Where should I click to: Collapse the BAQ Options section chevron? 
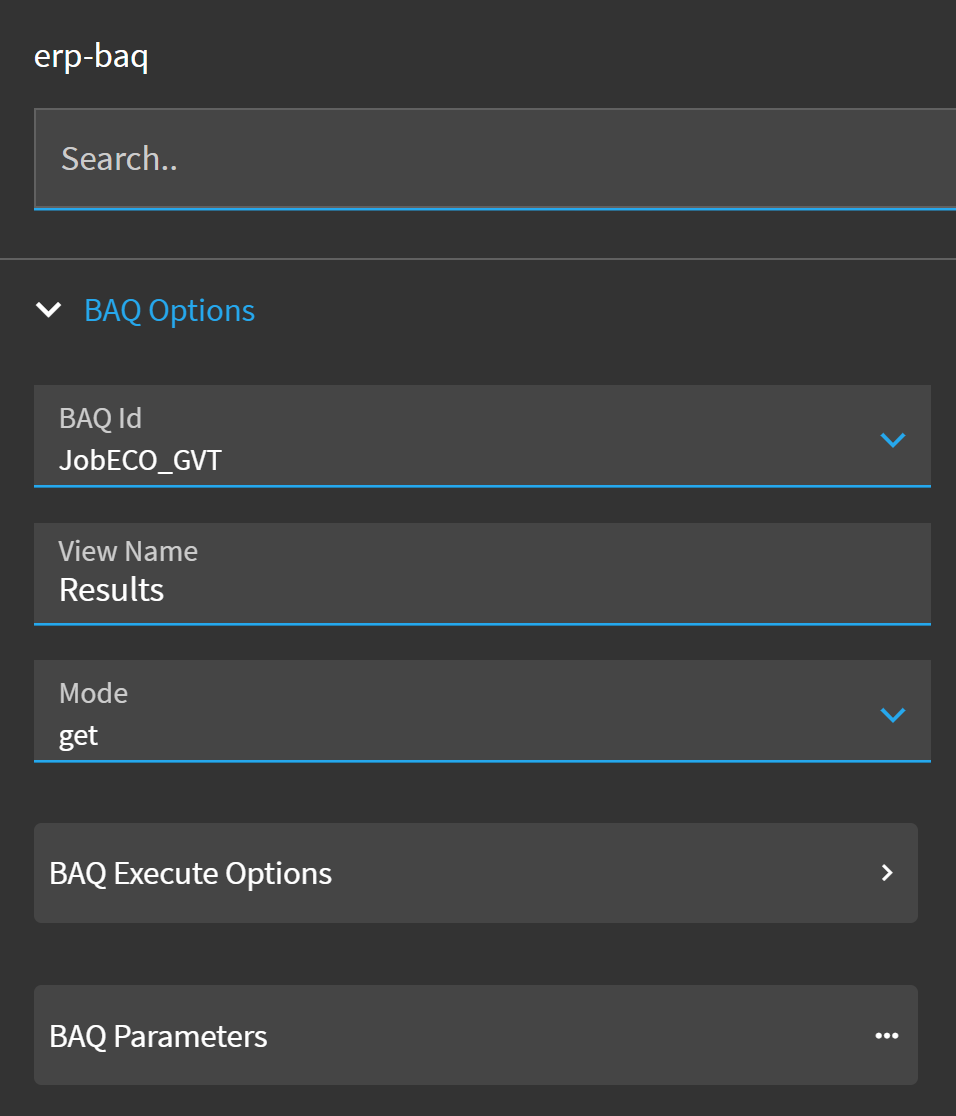(48, 310)
